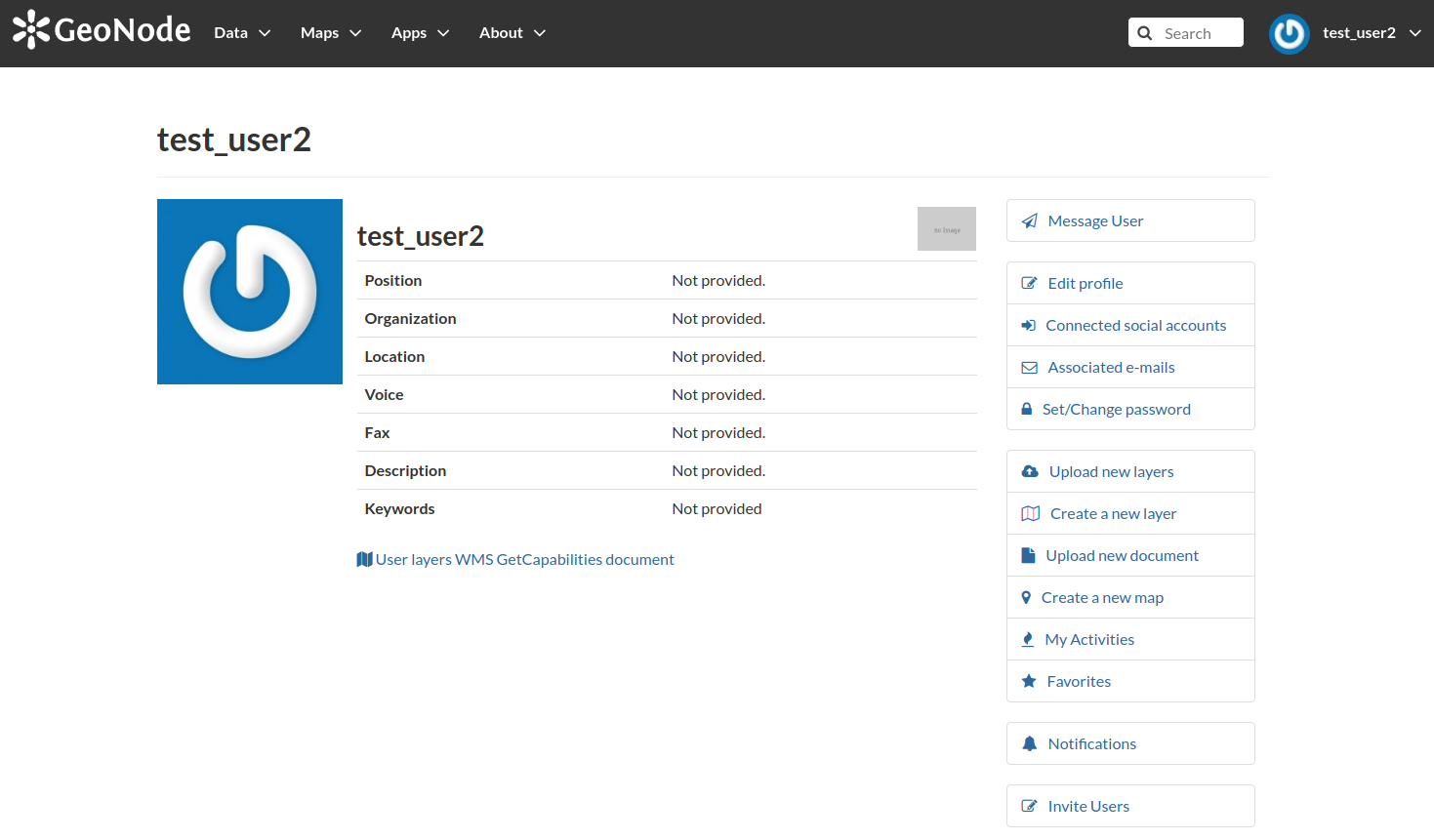
Task: Choose Upload new document
Action: point(1130,556)
